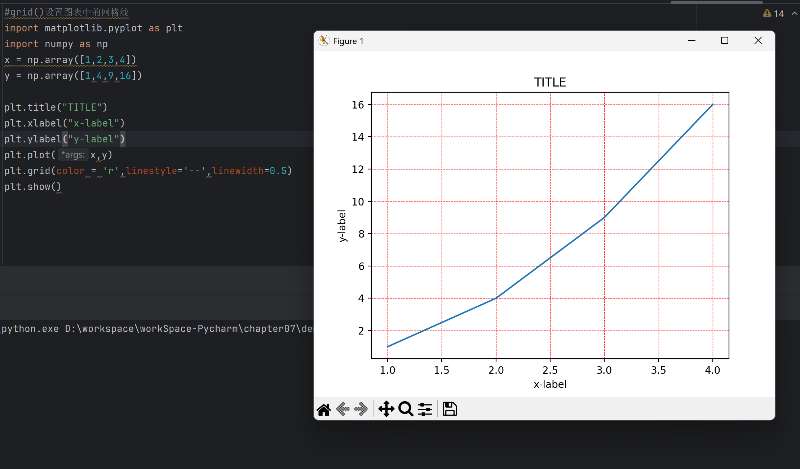Click the blue plotted line in chart

(x=550, y=258)
